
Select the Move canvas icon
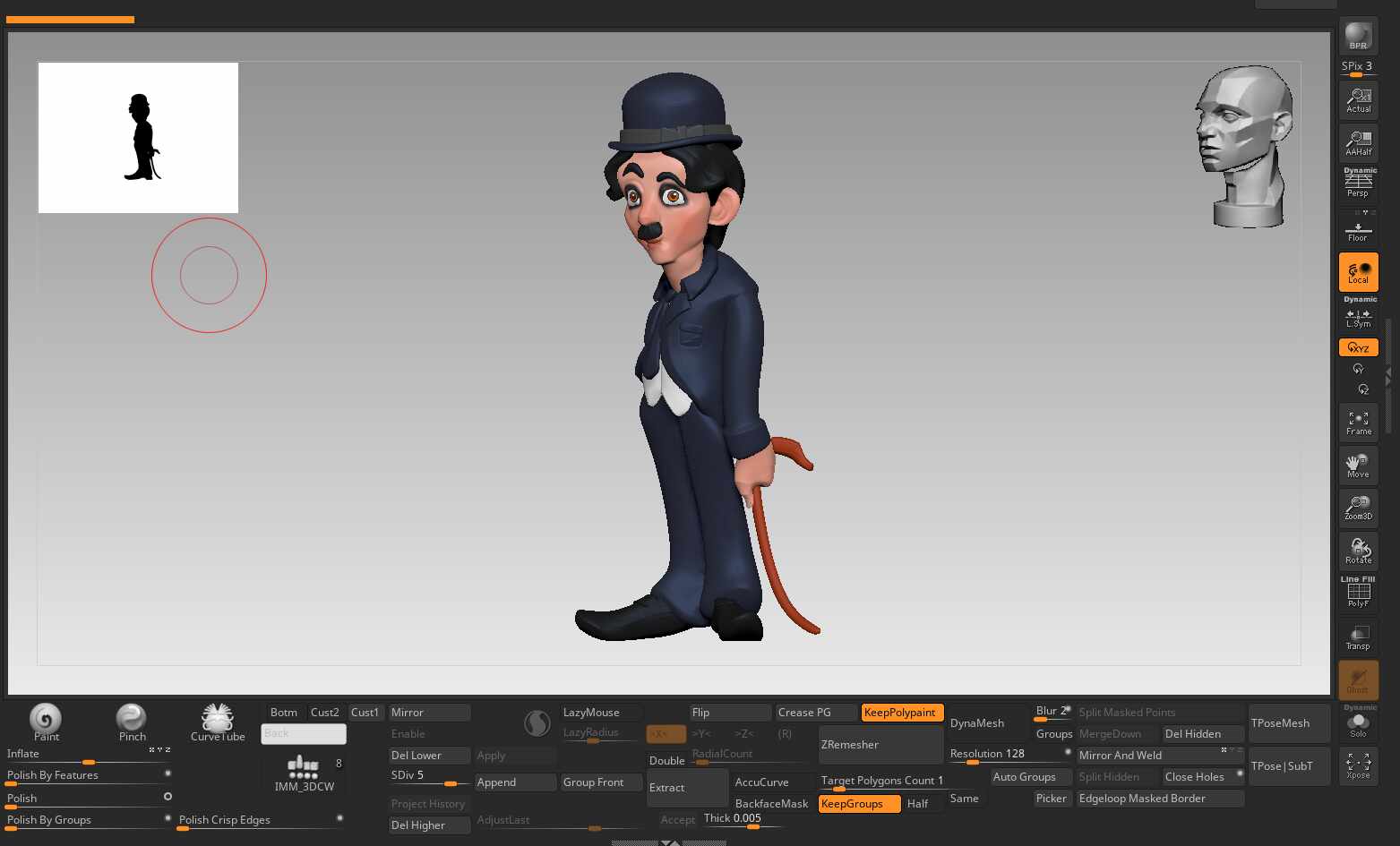[x=1358, y=466]
